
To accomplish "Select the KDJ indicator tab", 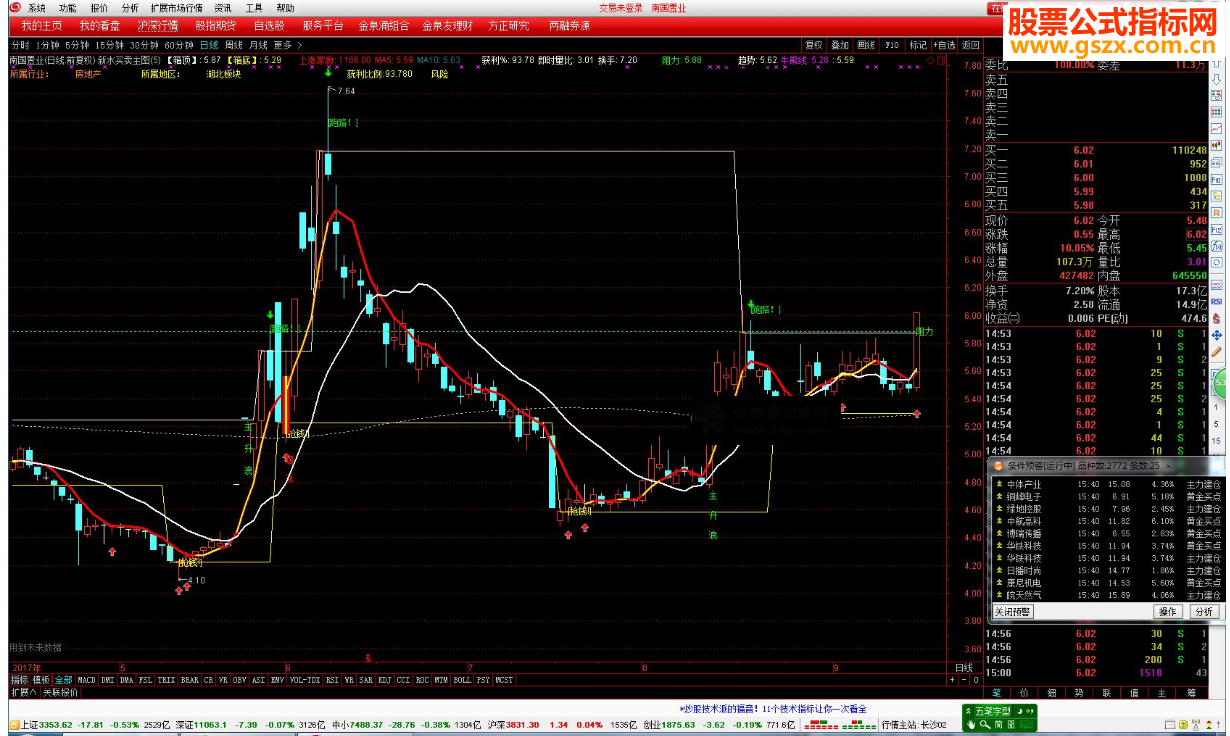I will [386, 680].
